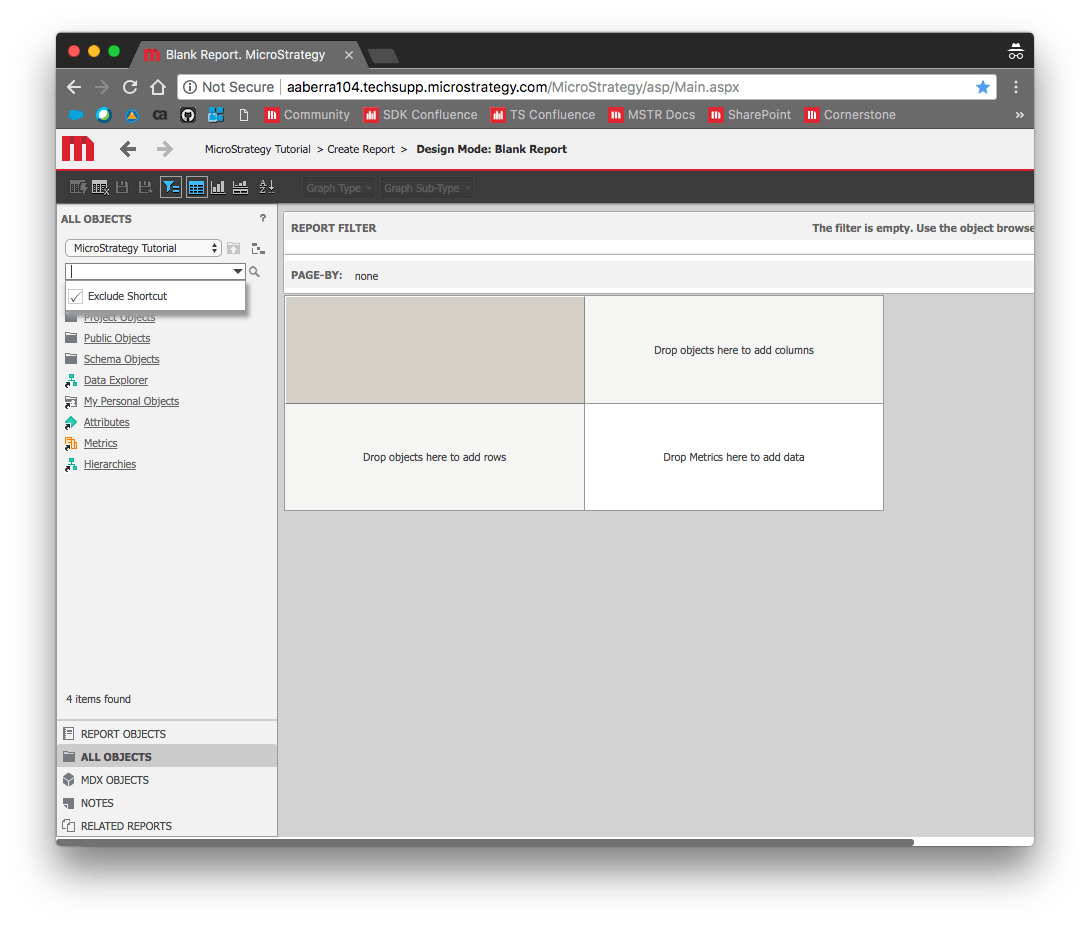This screenshot has height=926, width=1090.
Task: Click the browser address bar URL
Action: pos(513,87)
